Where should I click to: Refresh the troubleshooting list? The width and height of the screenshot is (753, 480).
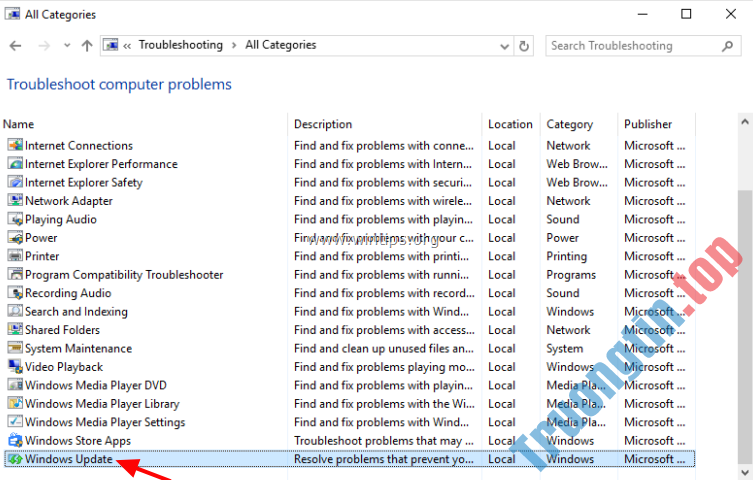tap(524, 46)
